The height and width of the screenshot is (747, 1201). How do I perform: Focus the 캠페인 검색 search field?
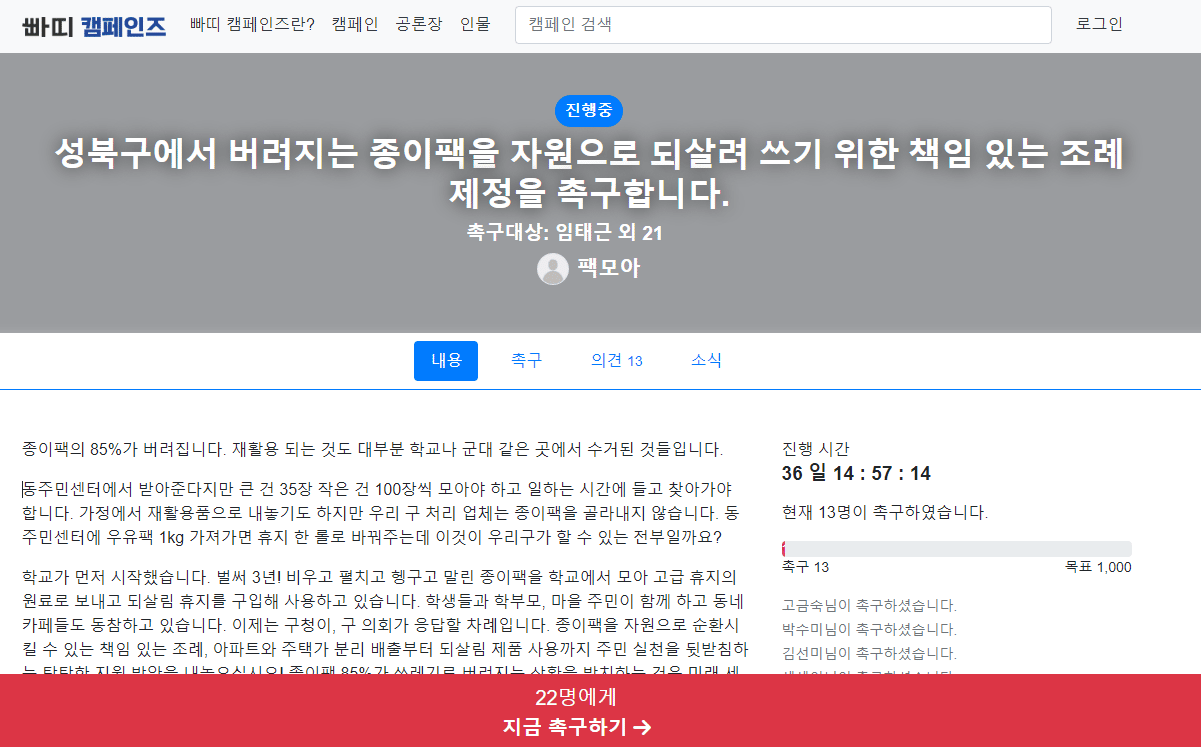(783, 25)
